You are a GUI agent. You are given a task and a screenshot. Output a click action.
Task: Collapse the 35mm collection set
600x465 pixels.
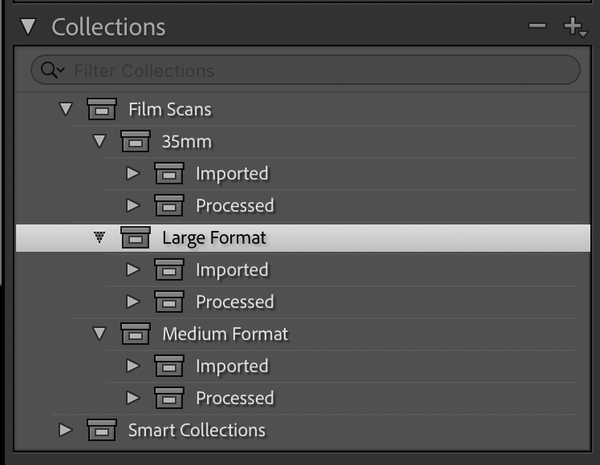pos(99,141)
